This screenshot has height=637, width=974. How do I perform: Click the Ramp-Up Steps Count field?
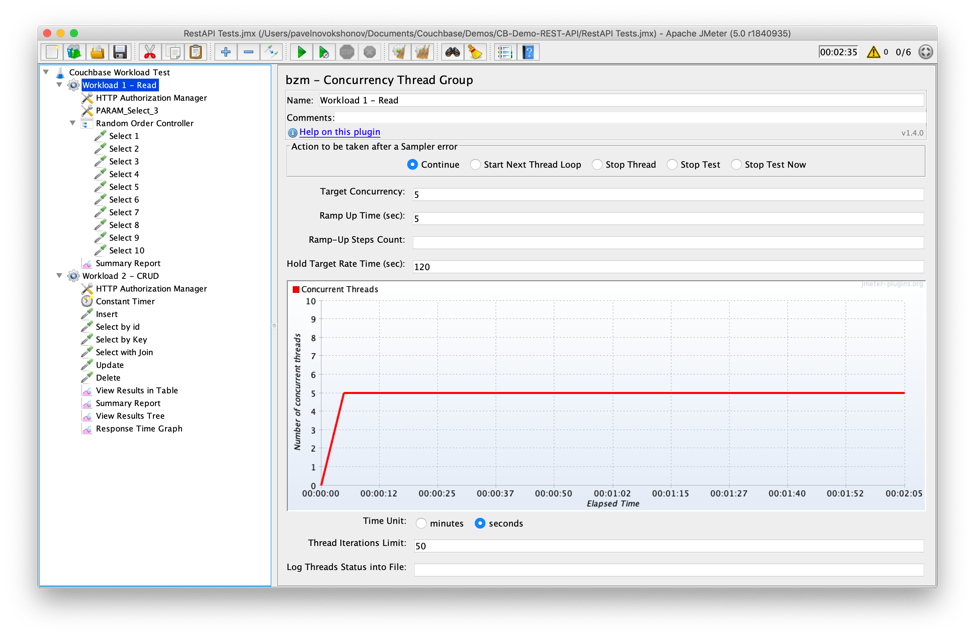pyautogui.click(x=668, y=242)
